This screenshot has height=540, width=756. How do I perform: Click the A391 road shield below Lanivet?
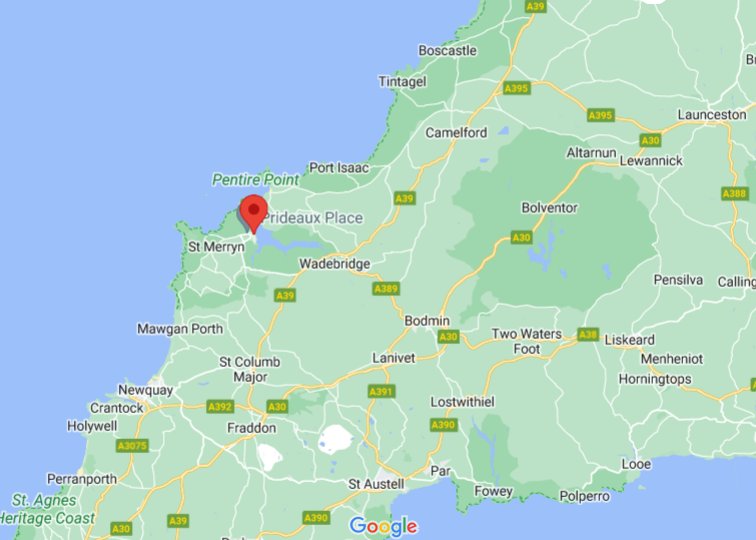coord(381,392)
